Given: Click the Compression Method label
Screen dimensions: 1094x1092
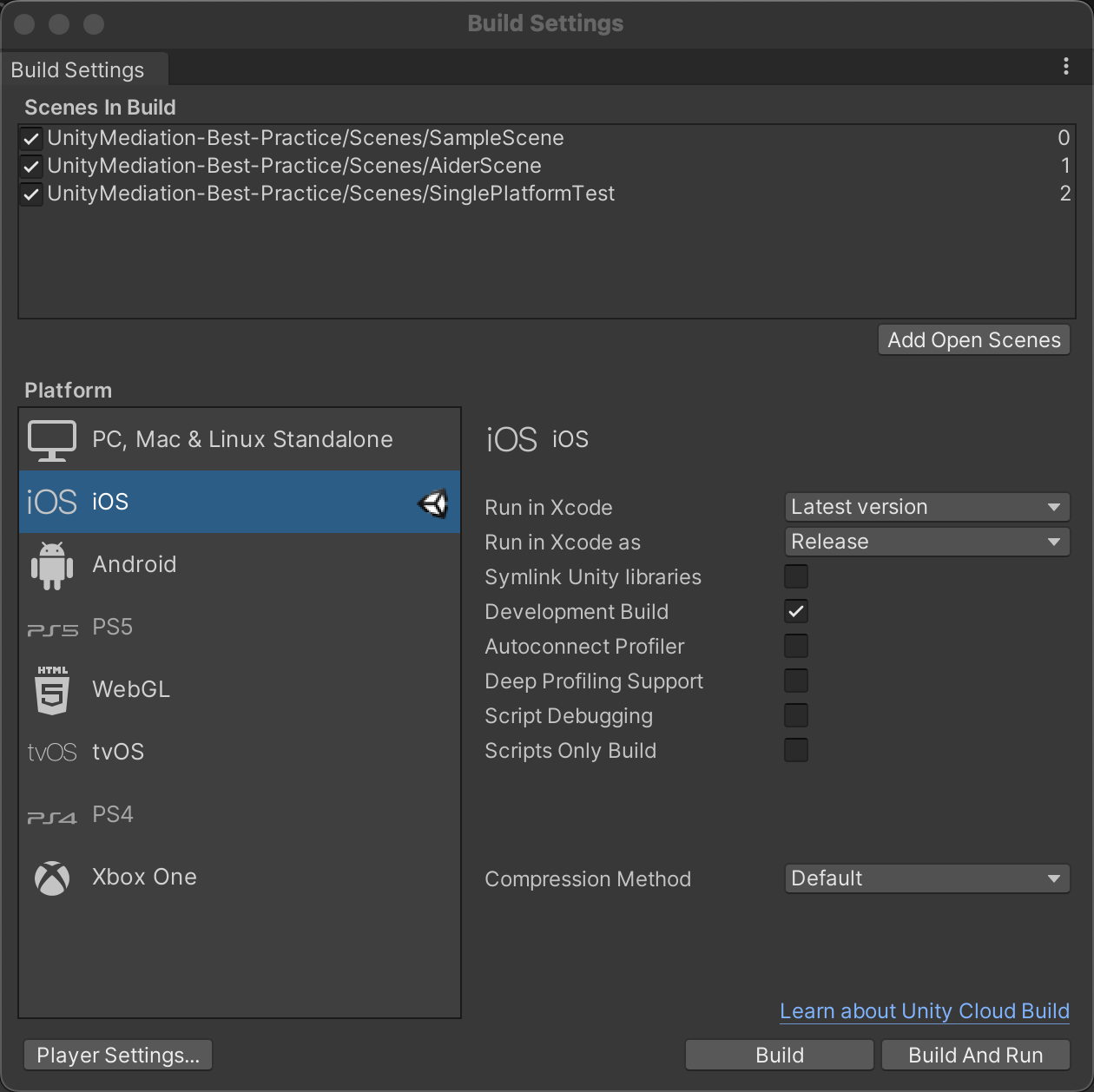Looking at the screenshot, I should coord(588,879).
